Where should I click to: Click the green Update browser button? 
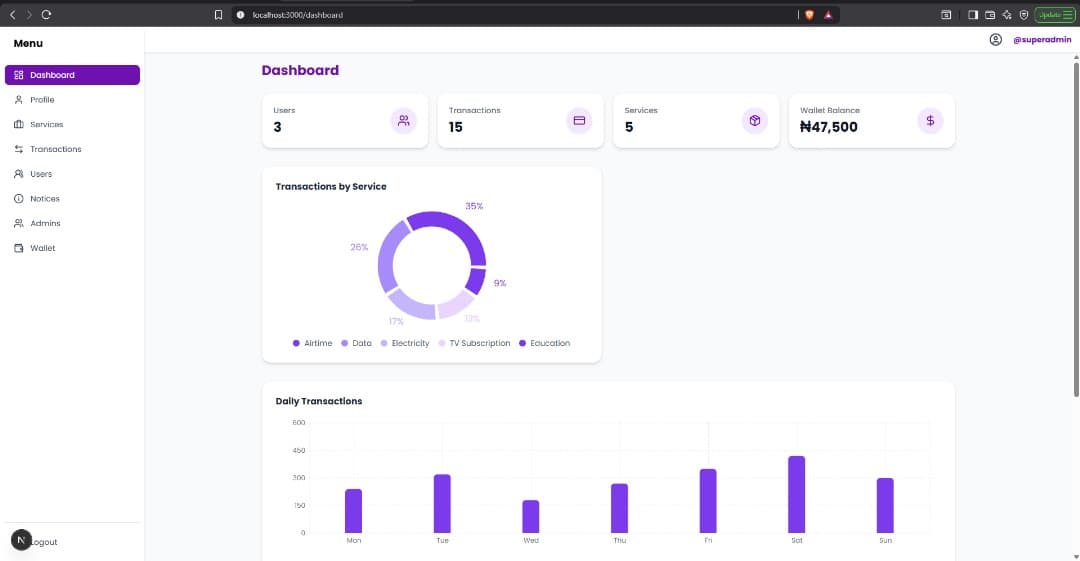[1055, 14]
